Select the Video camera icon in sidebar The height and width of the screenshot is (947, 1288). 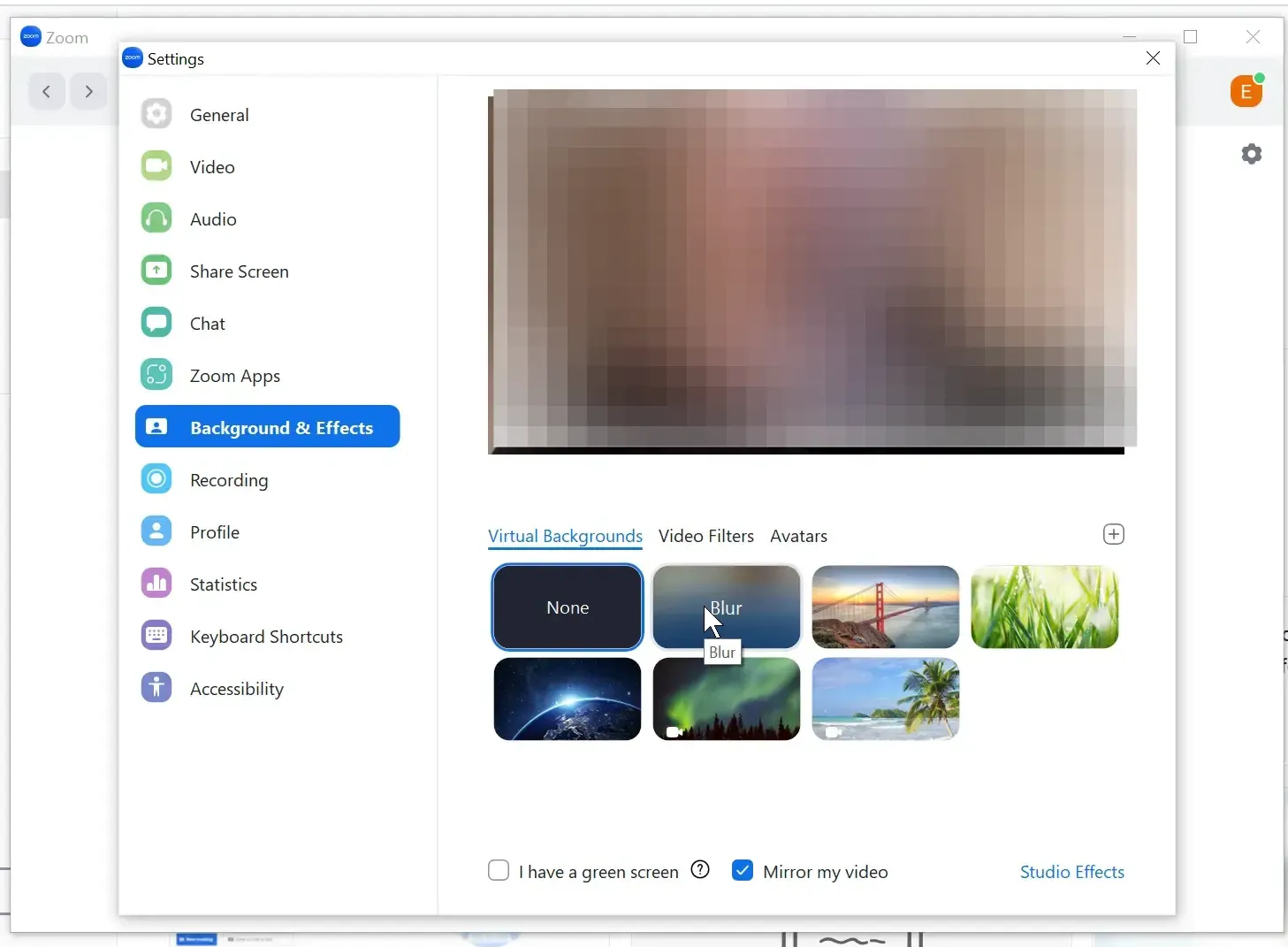tap(156, 166)
